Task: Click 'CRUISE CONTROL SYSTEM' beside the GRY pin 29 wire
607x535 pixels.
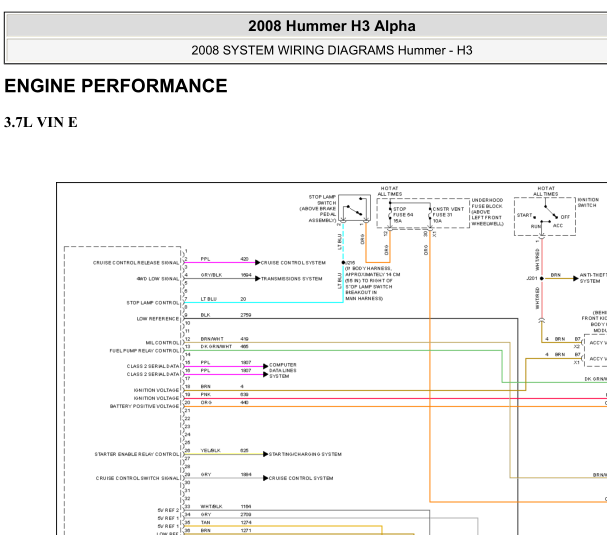Action: (x=301, y=478)
